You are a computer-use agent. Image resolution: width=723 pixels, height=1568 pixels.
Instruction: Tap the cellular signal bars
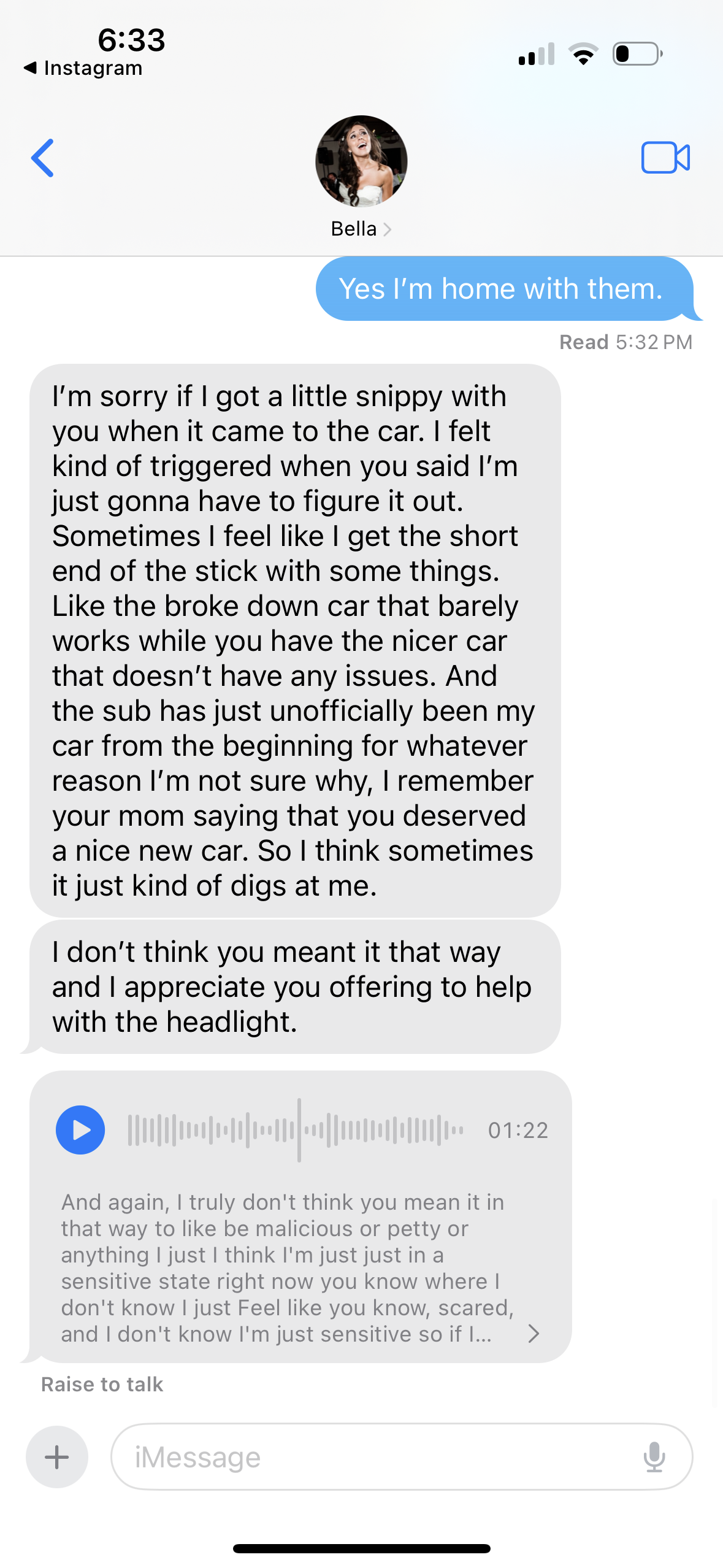(x=537, y=54)
